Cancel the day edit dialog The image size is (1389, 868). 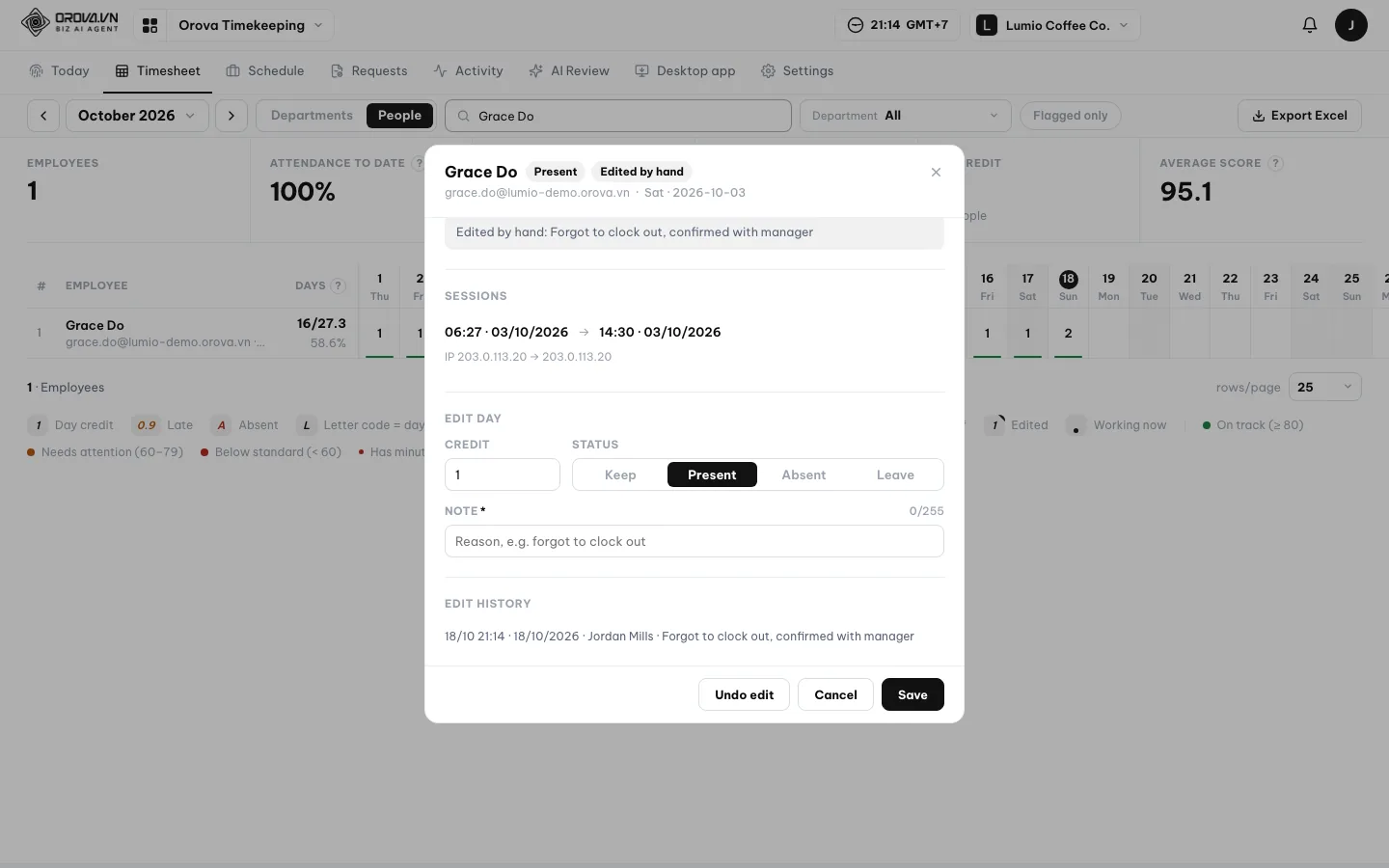tap(835, 694)
